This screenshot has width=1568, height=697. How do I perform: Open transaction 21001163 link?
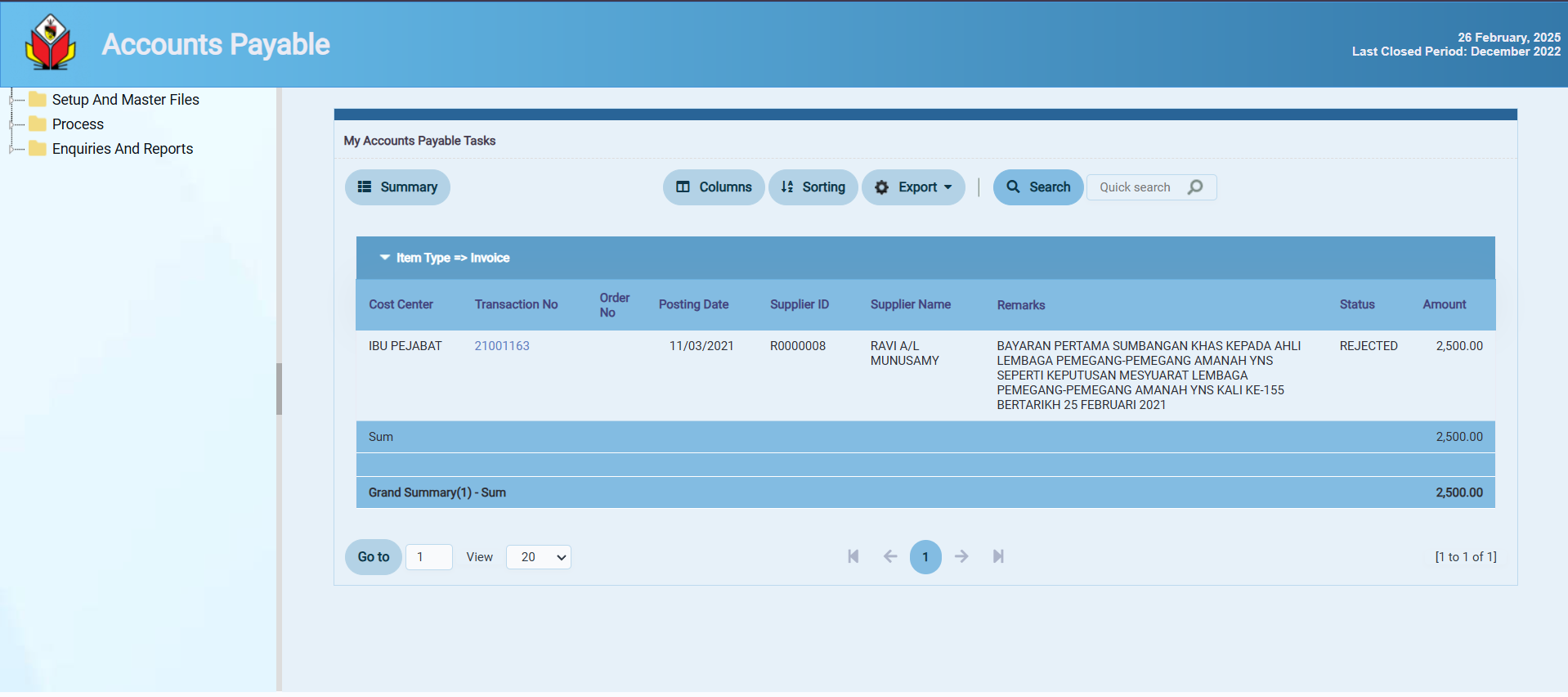(x=502, y=346)
